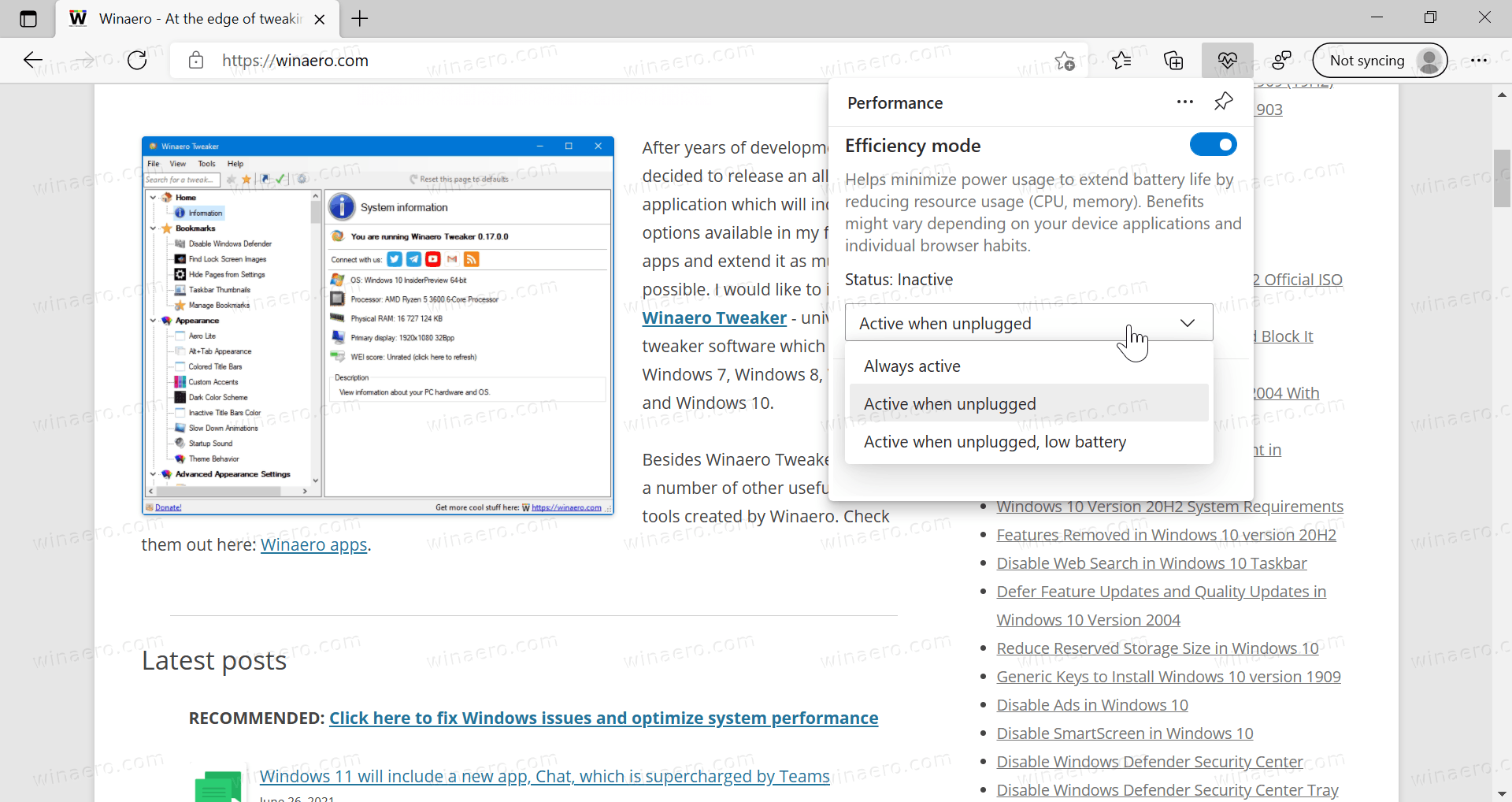
Task: Click the address bar URL
Action: click(x=295, y=61)
